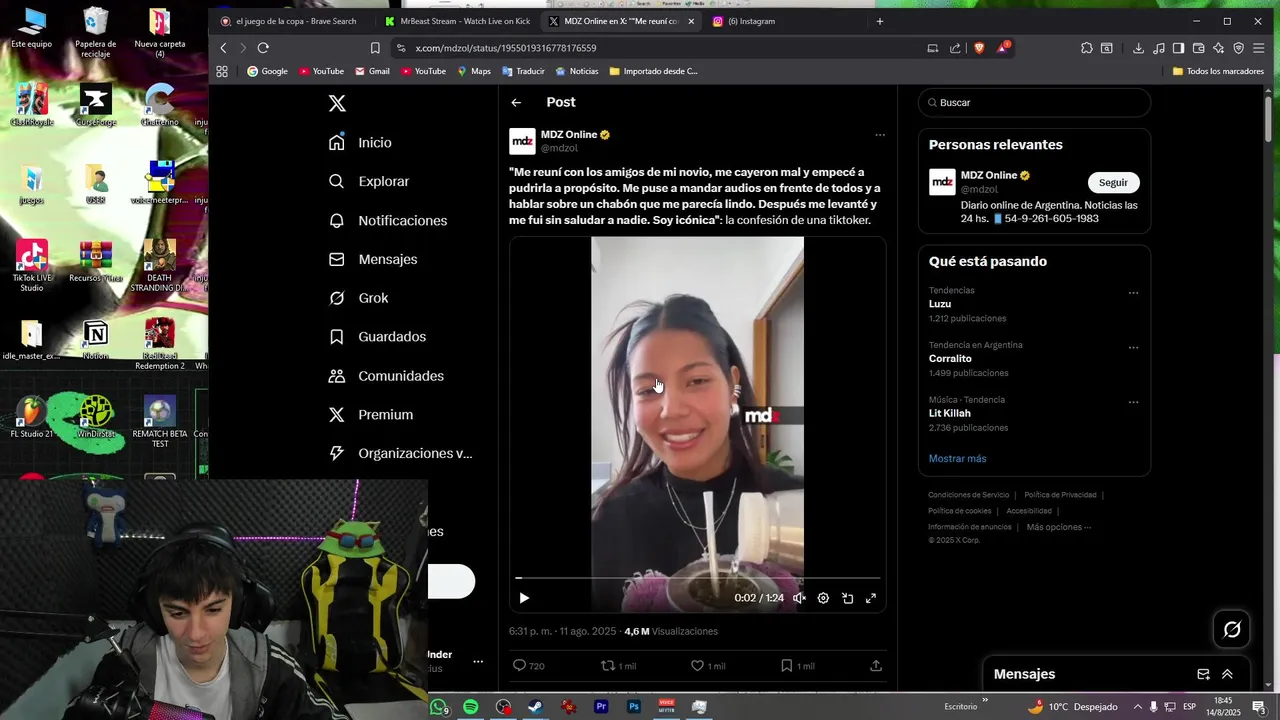Bookmark this page via address bar icon
This screenshot has width=1280, height=720.
click(375, 48)
